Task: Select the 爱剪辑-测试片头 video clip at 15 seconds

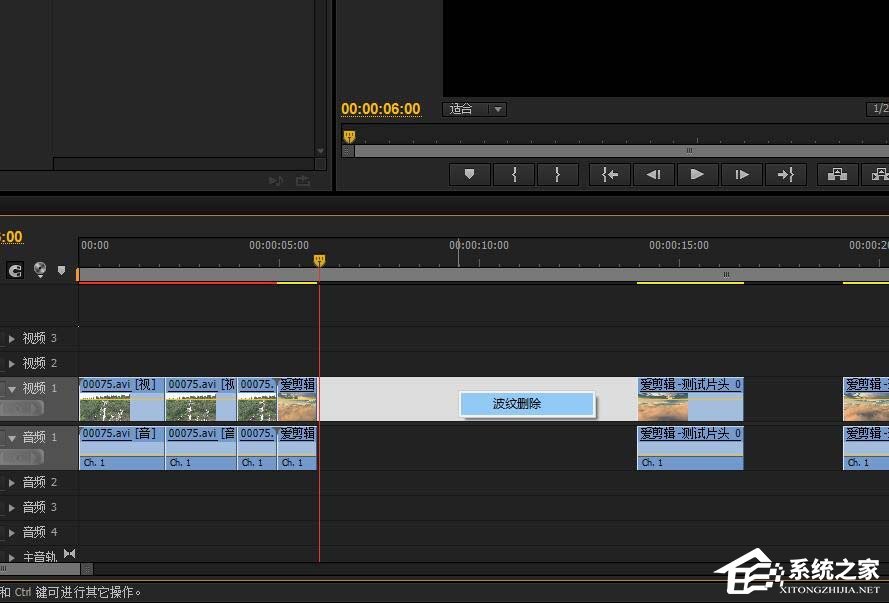Action: pos(690,400)
